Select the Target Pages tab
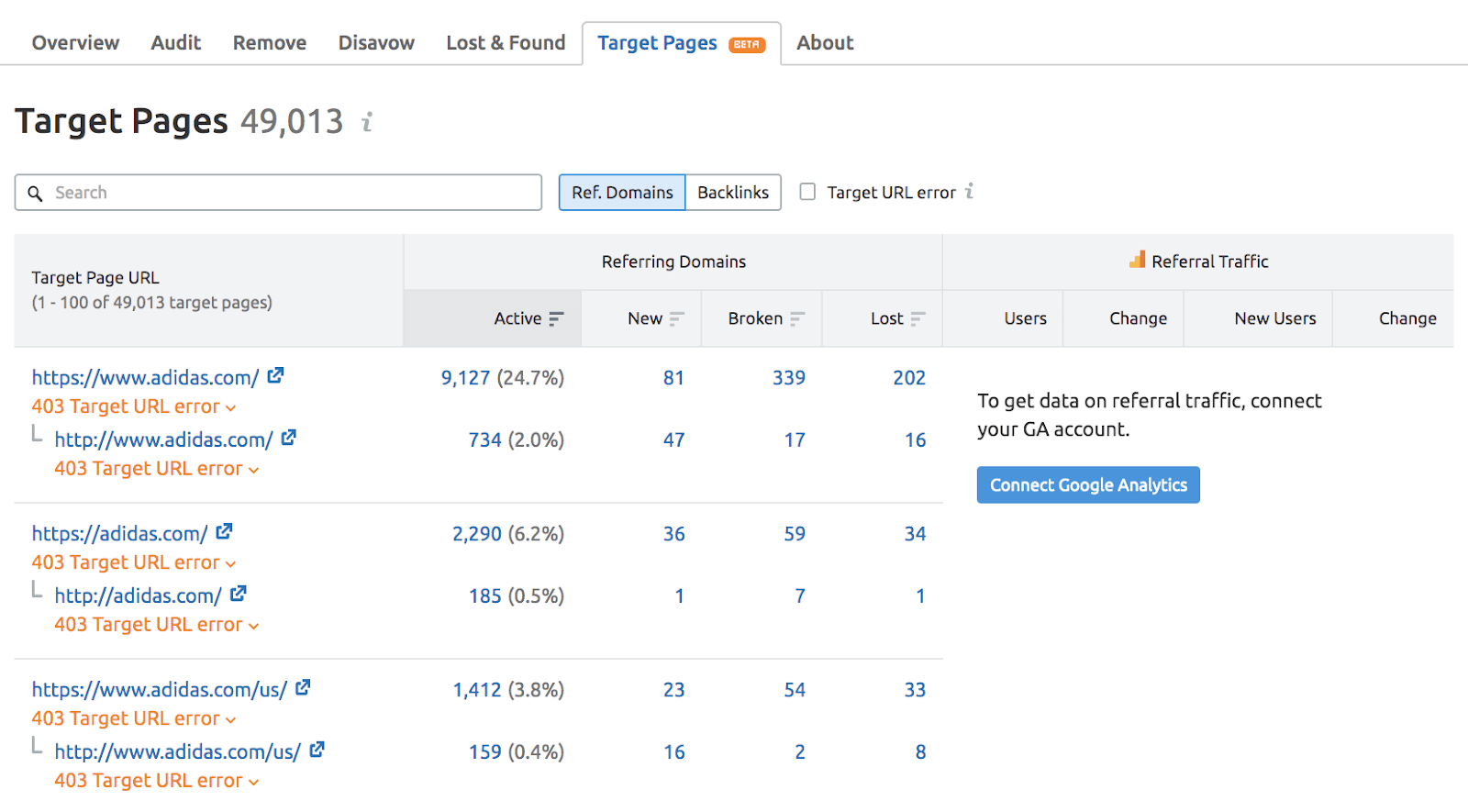The height and width of the screenshot is (812, 1468). [681, 43]
